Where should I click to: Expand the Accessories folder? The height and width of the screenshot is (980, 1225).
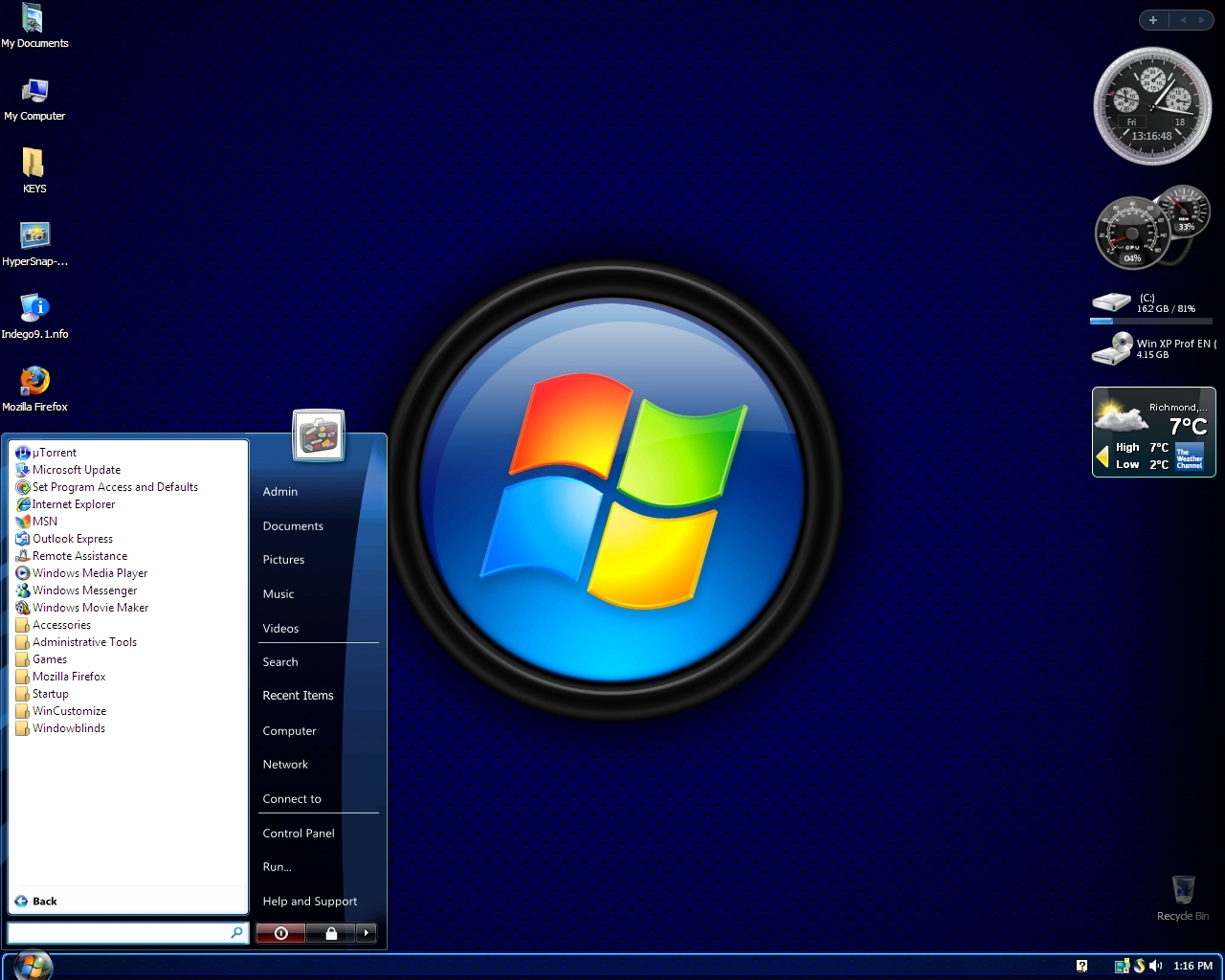(x=54, y=625)
